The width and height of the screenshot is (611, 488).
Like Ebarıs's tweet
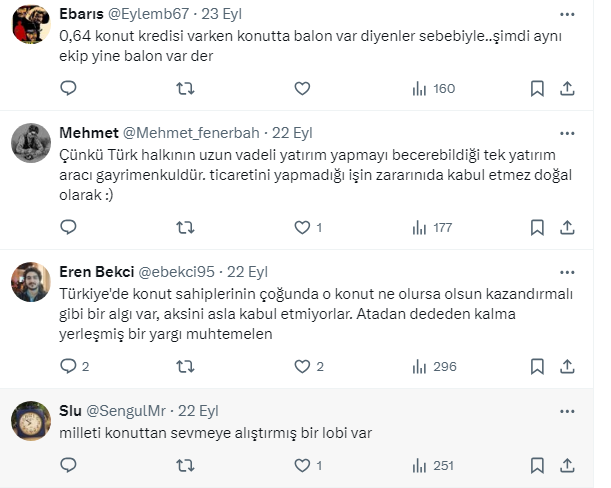303,88
